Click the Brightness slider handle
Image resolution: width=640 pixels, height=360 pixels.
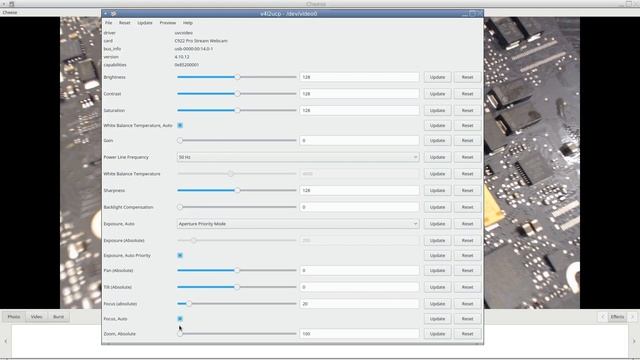(x=237, y=77)
